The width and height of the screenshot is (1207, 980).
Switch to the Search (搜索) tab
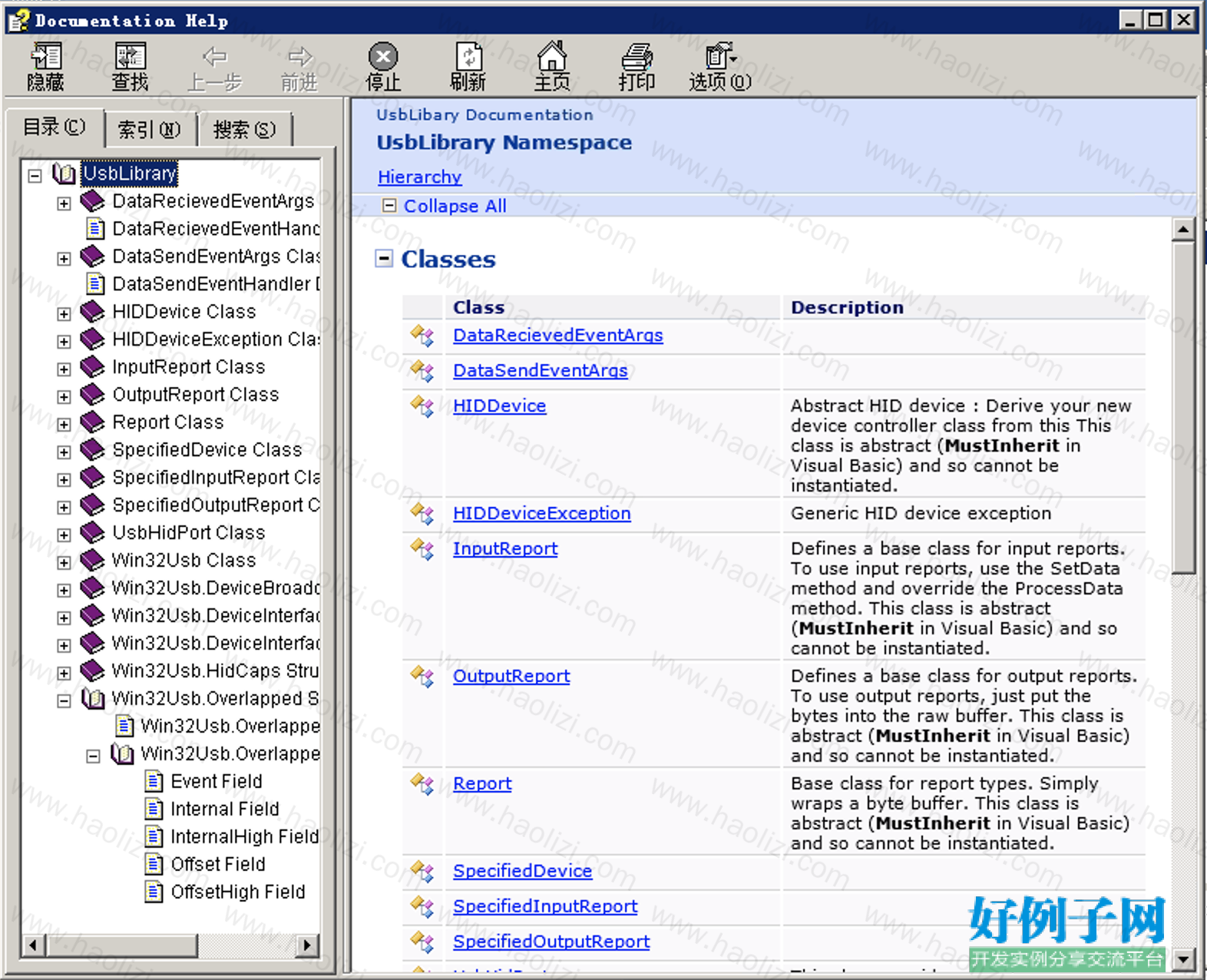[244, 130]
